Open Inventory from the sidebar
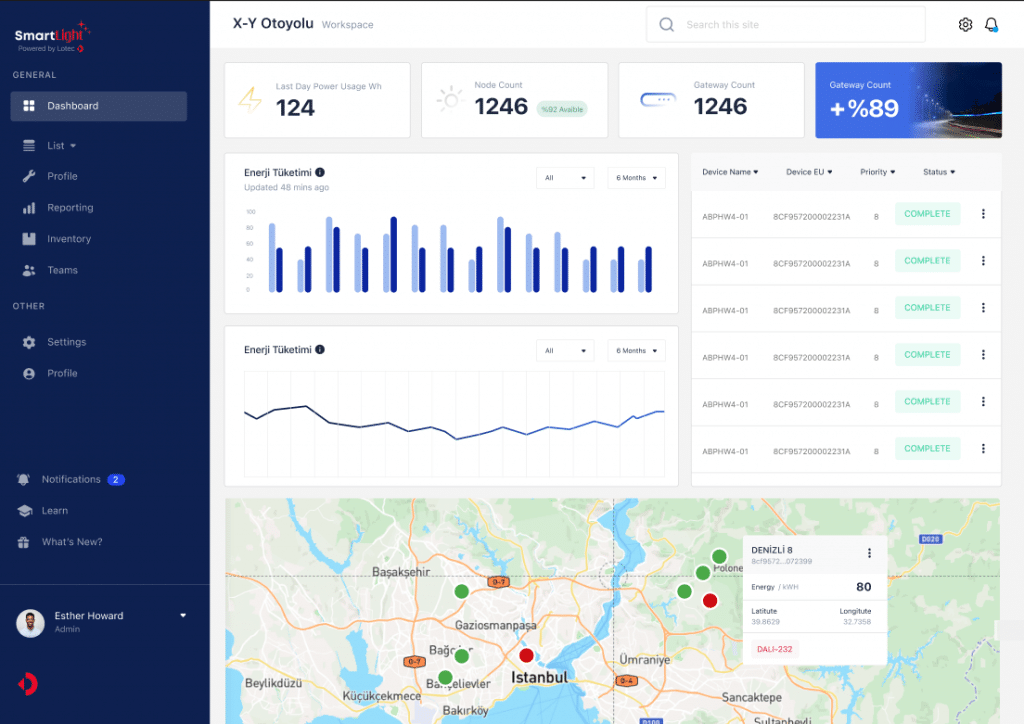The image size is (1024, 724). click(69, 239)
